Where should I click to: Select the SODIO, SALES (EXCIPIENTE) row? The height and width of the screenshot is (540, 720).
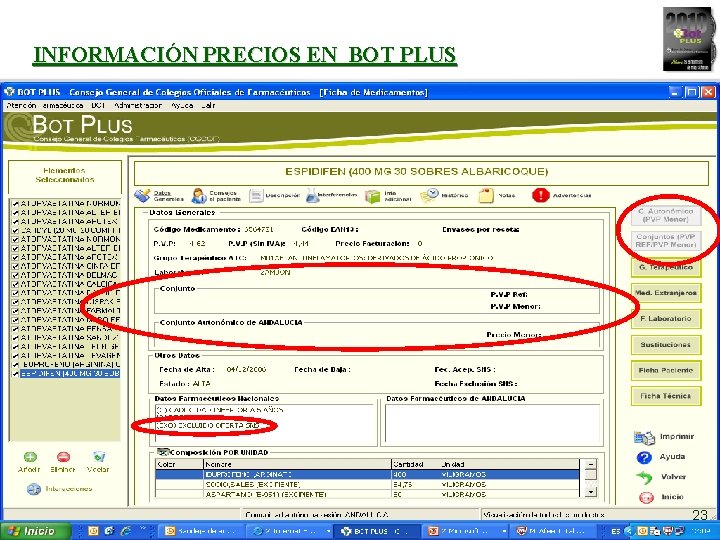click(367, 484)
